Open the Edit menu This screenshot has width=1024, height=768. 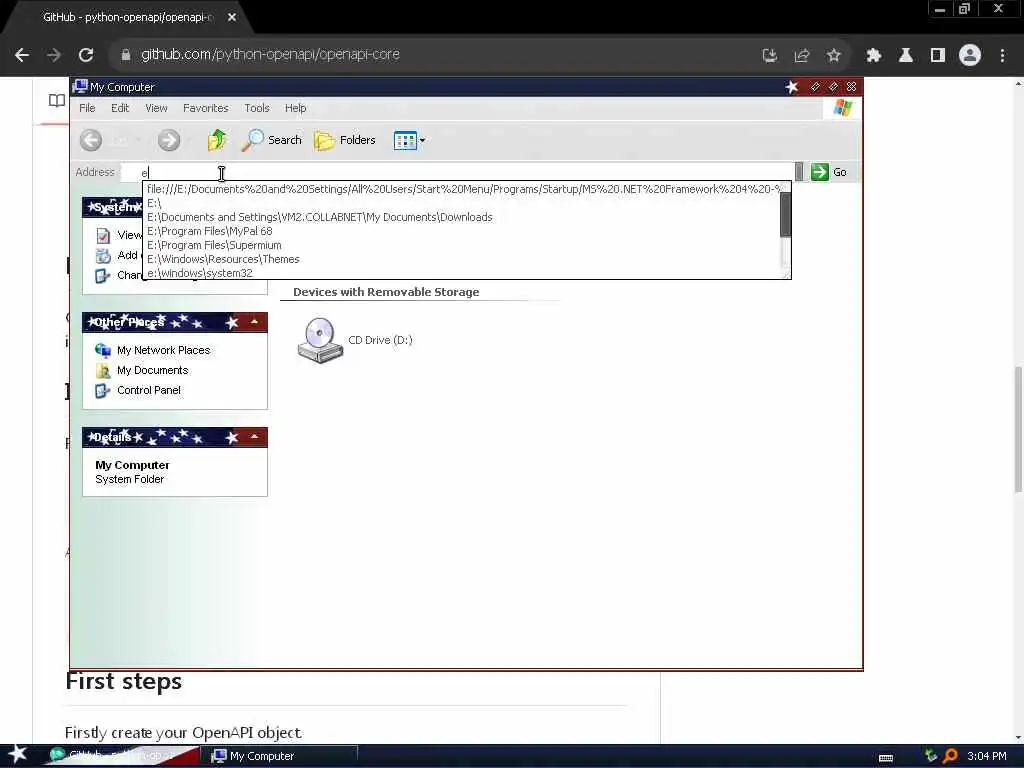(120, 108)
